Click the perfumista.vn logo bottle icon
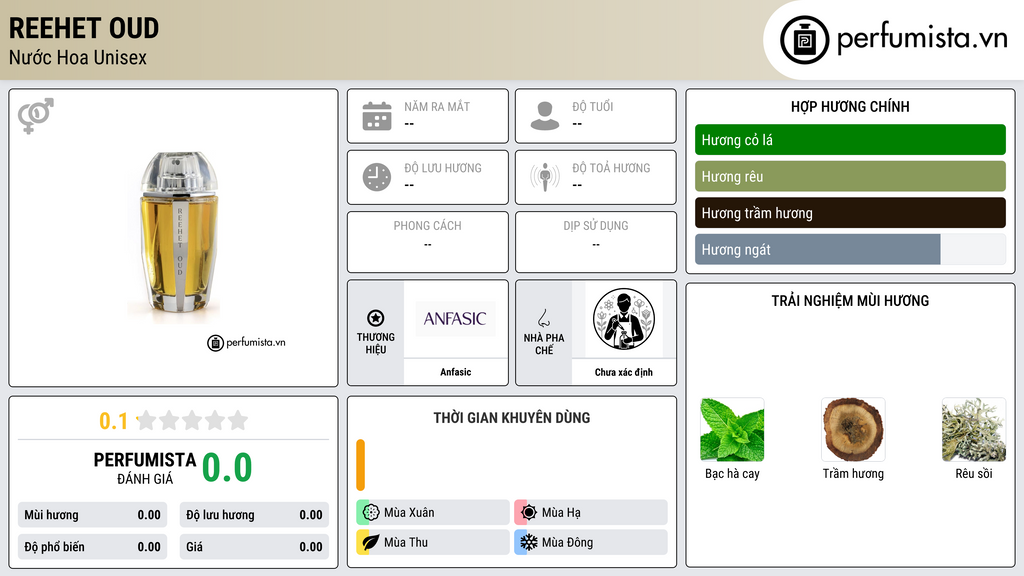This screenshot has width=1024, height=576. pyautogui.click(x=804, y=40)
